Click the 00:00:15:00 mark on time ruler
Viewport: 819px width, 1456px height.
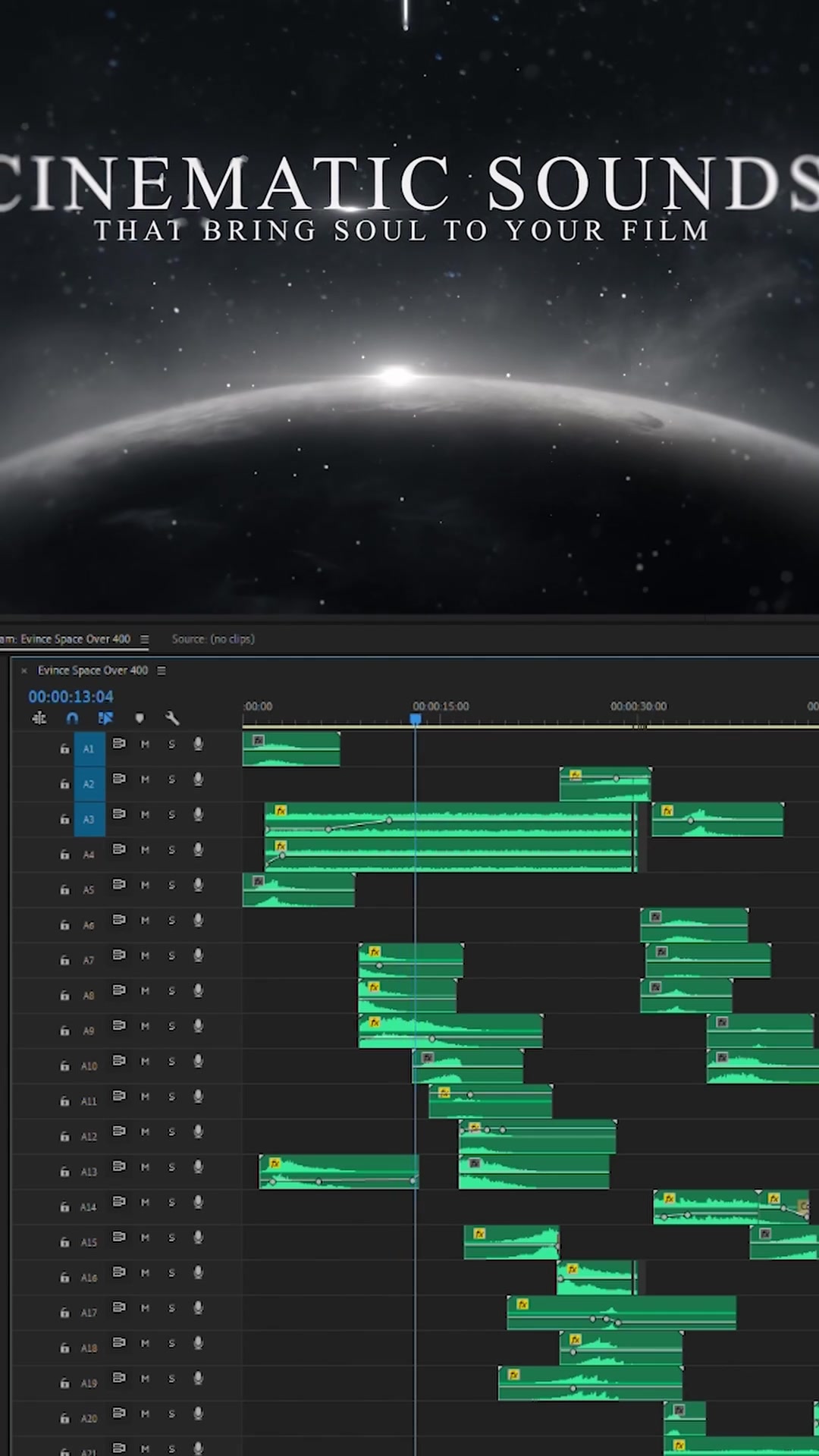tap(441, 706)
